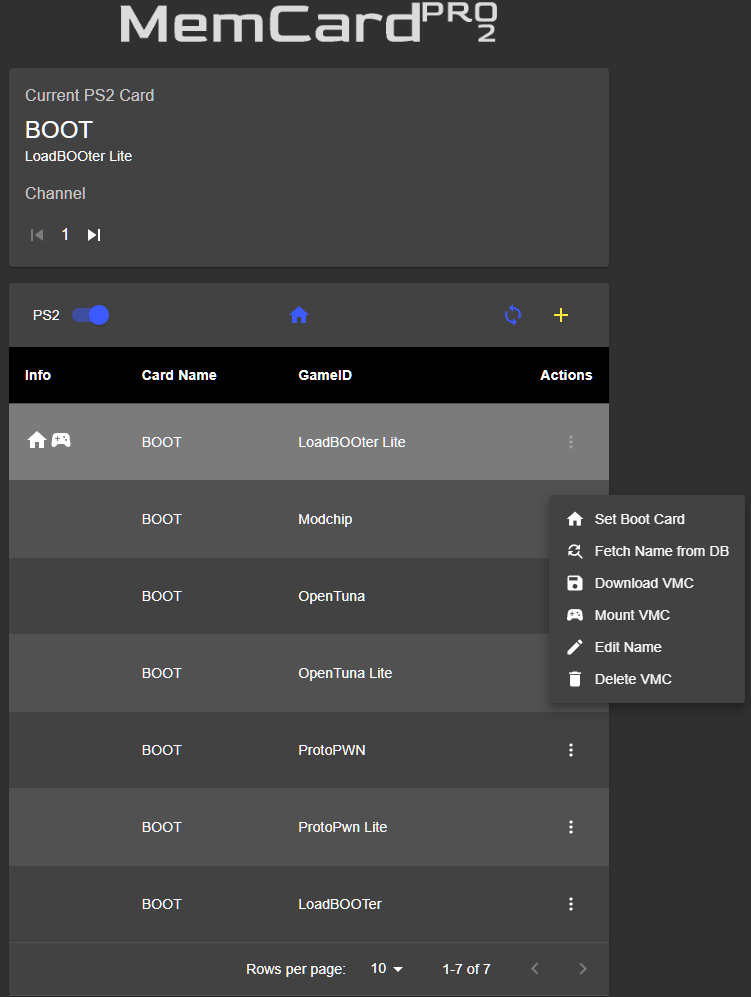Click the blue home icon in toolbar
Screen dimensions: 751x997
298,315
